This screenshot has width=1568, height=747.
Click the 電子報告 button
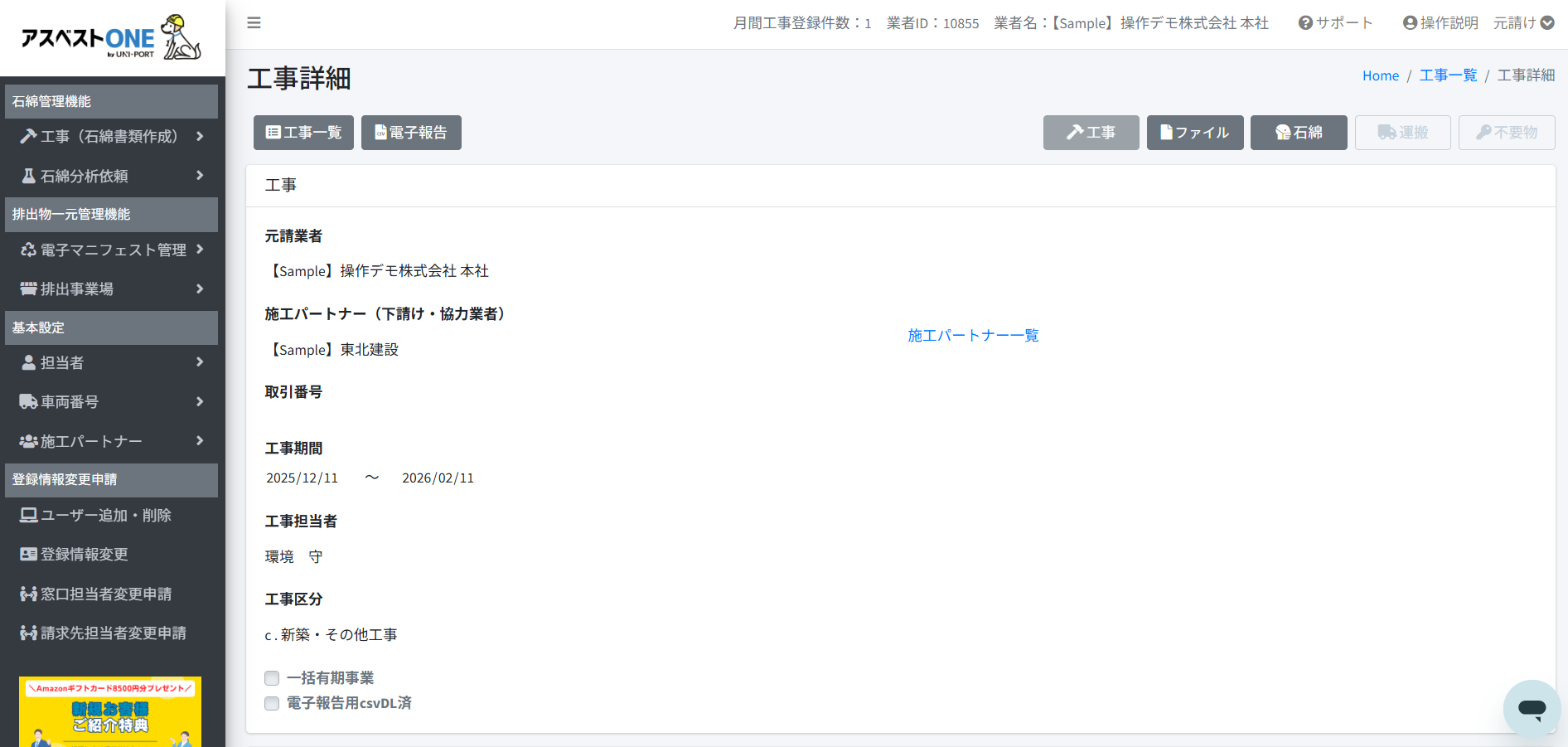[411, 133]
